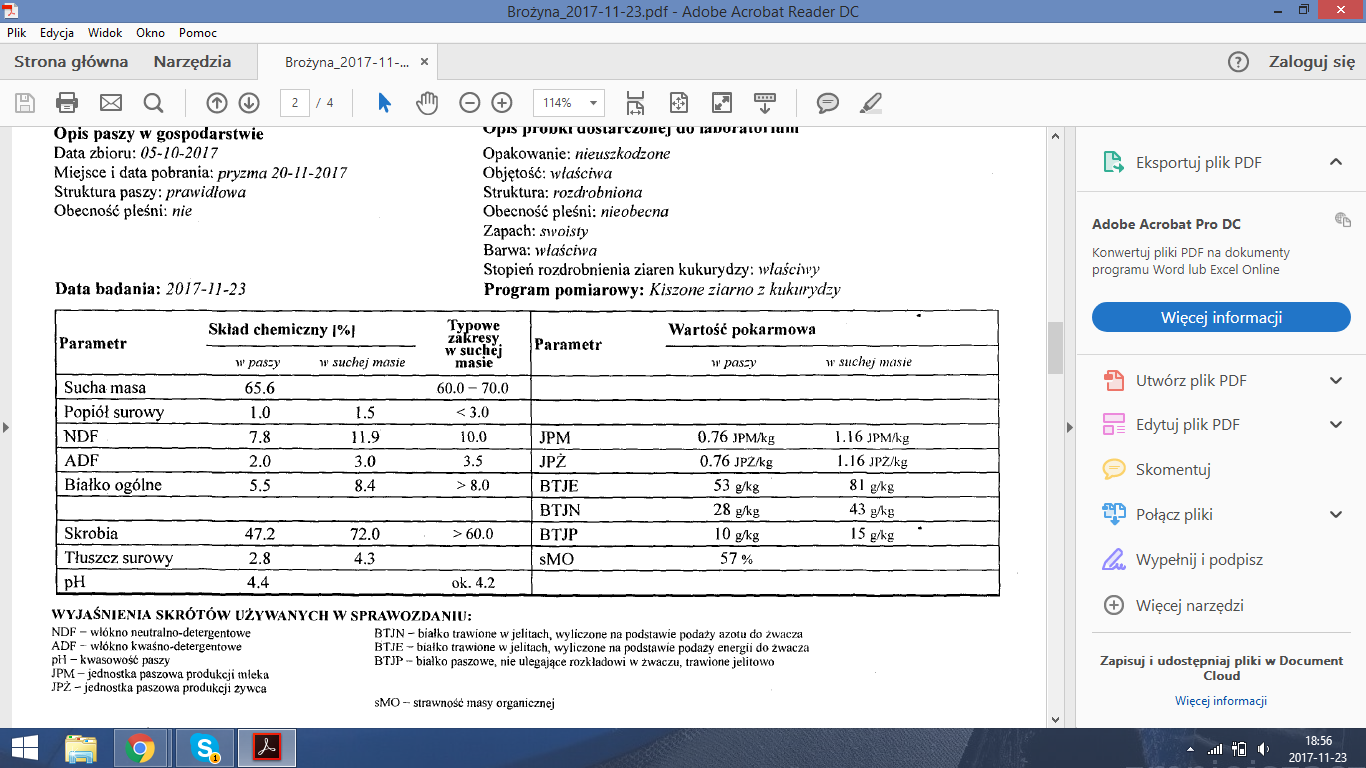1366x768 pixels.
Task: Zoom out with the minus button
Action: click(470, 103)
